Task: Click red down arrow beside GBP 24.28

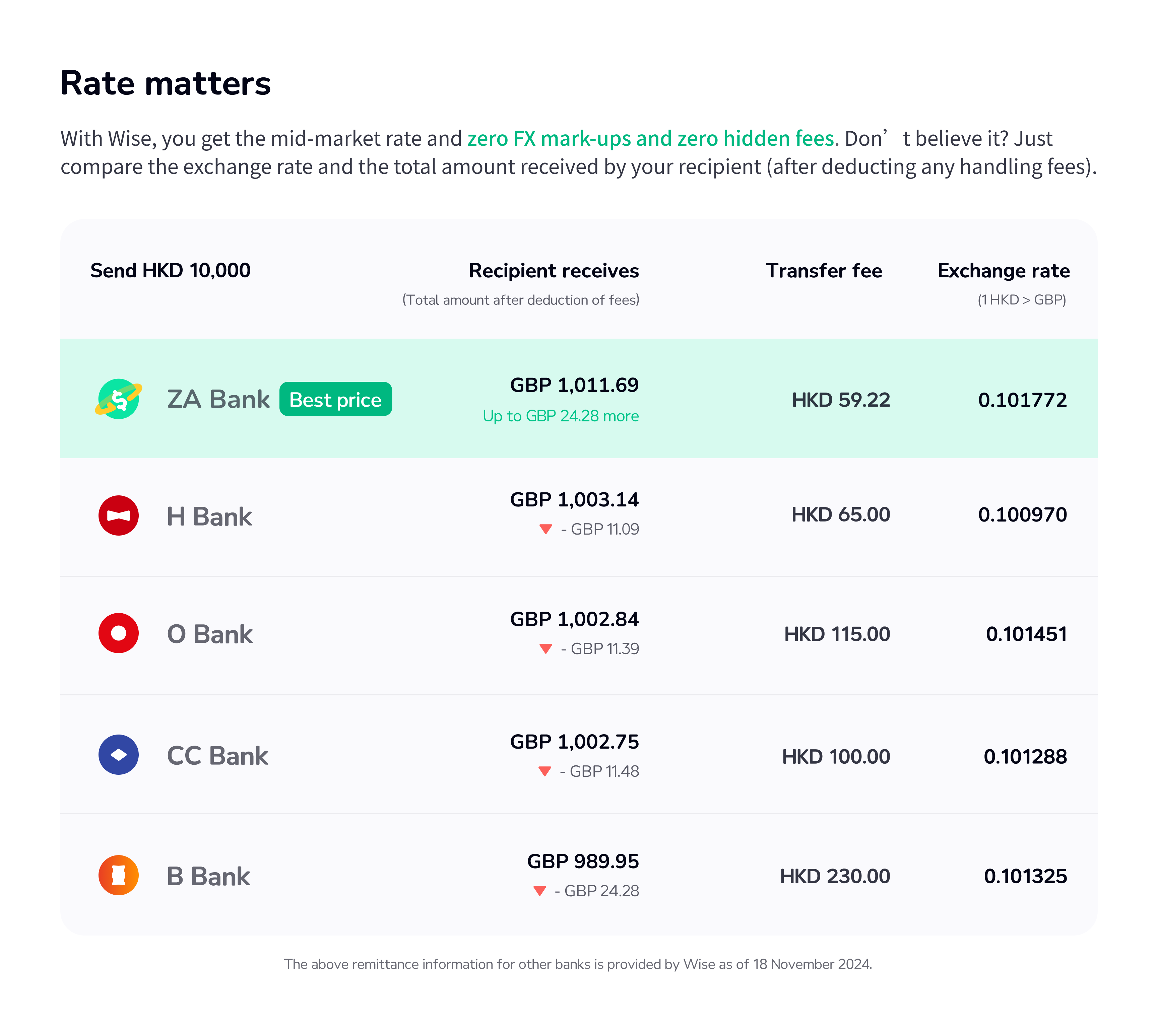Action: (540, 891)
